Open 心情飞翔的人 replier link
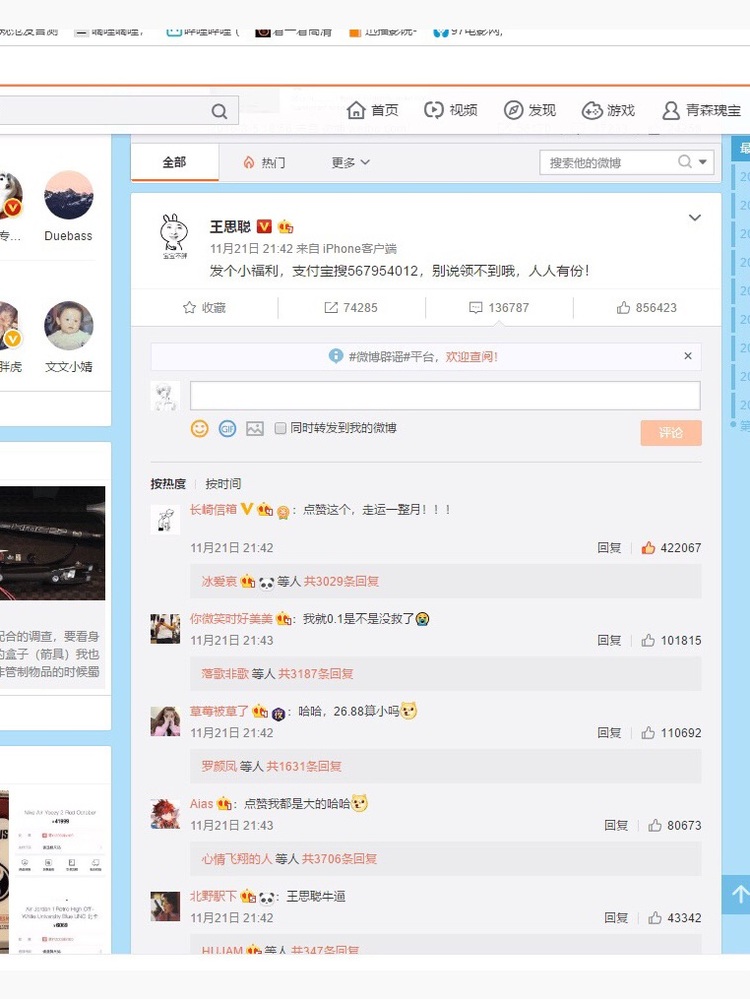The width and height of the screenshot is (750, 999). tap(236, 859)
